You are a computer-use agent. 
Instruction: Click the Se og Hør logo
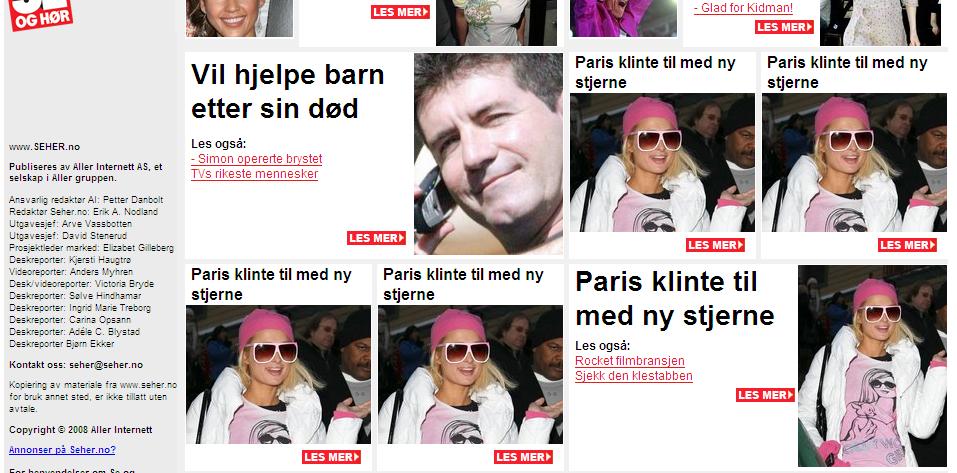(x=40, y=13)
